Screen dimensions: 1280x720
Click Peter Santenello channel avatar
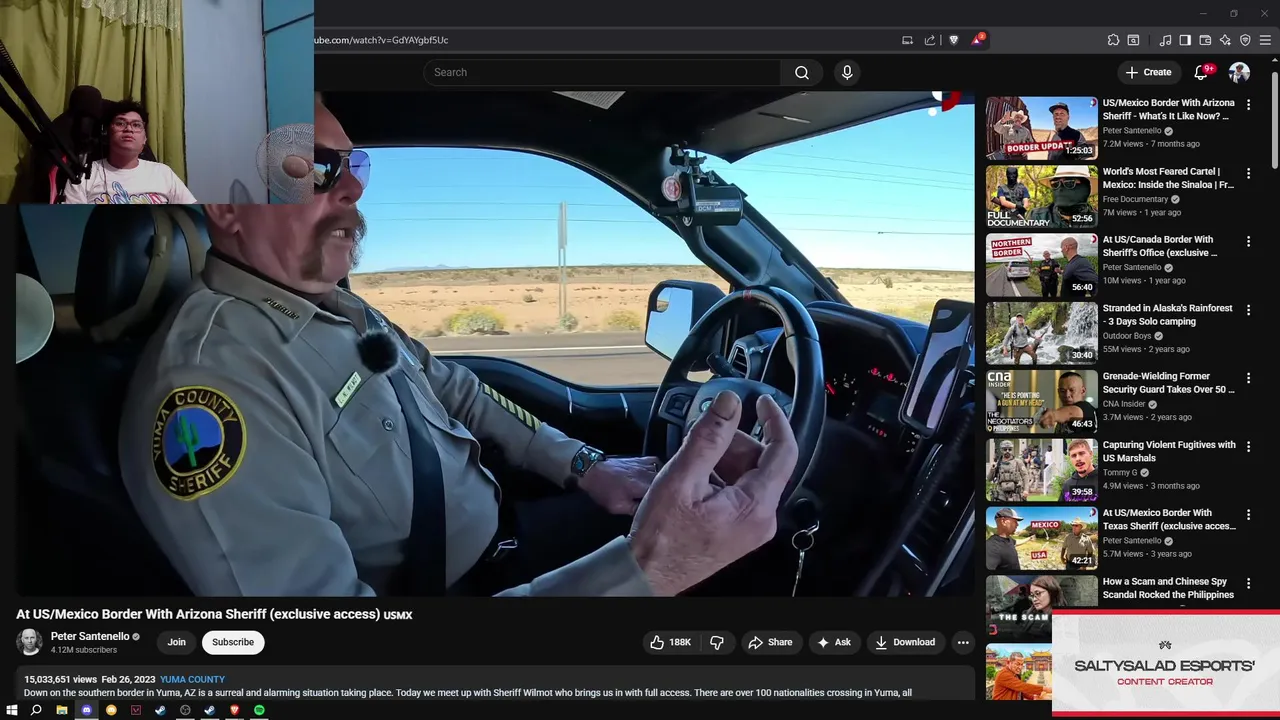click(30, 642)
